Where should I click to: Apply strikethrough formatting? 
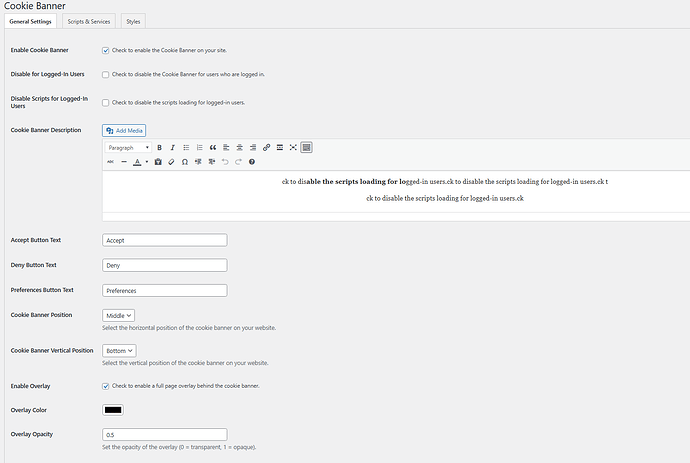tap(110, 162)
